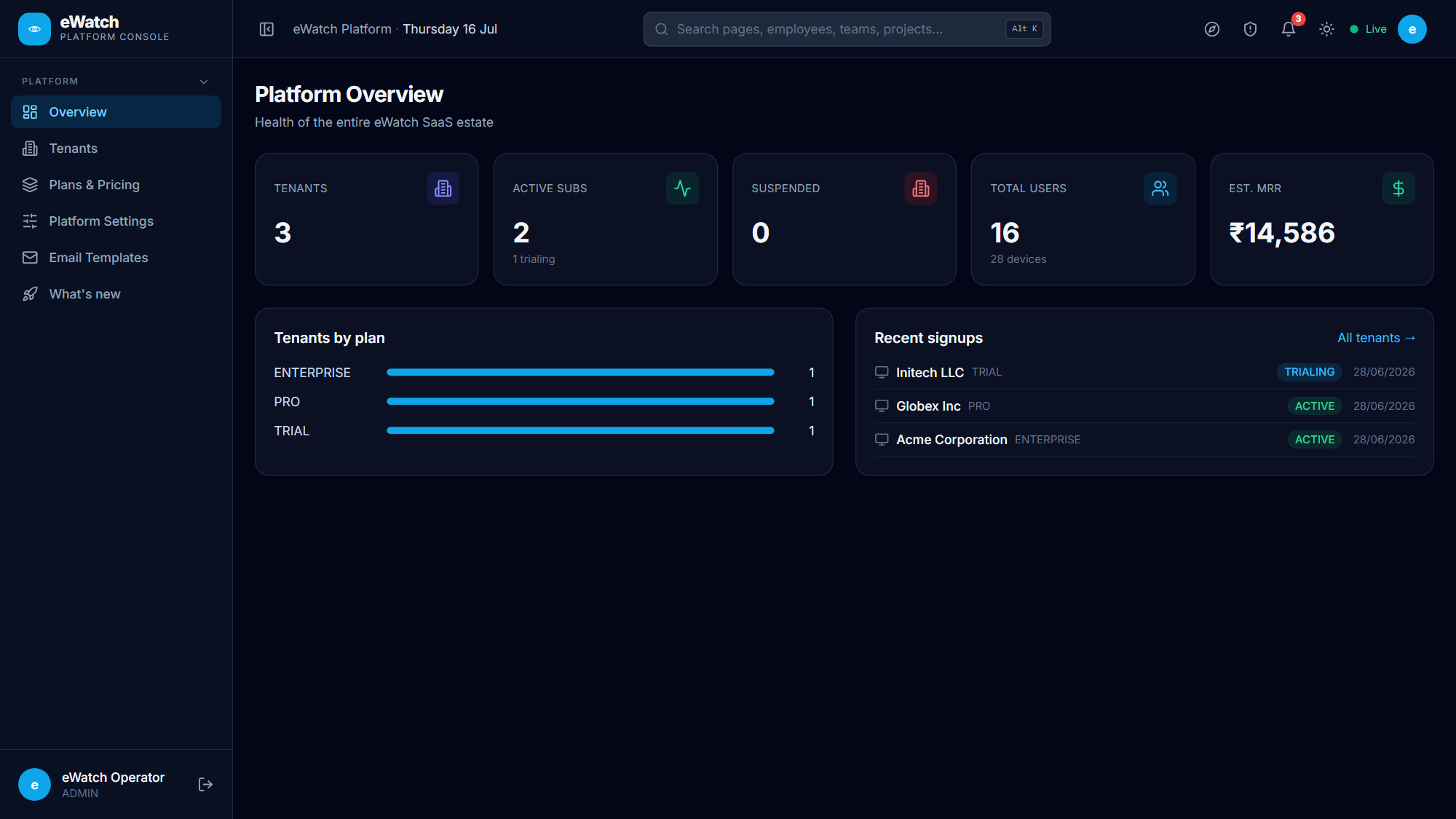Screen dimensions: 1456x819
Task: Open Platform Settings page
Action: point(116,221)
